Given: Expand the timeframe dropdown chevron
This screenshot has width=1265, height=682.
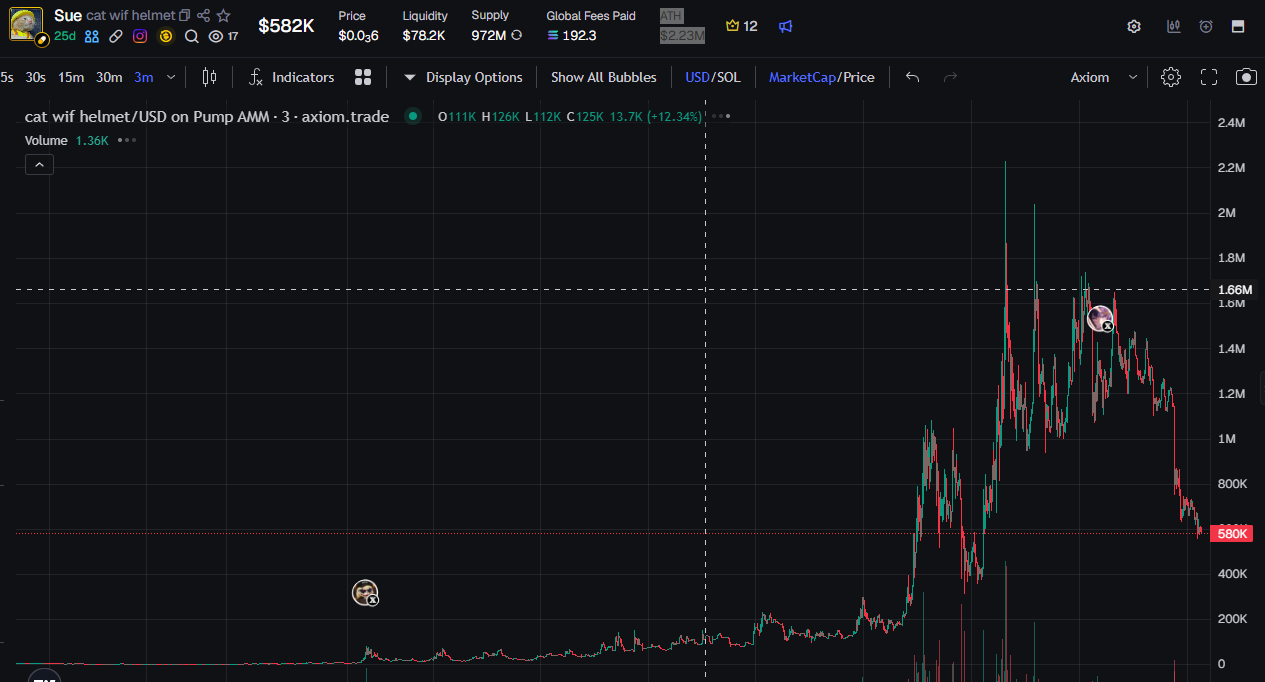Looking at the screenshot, I should (171, 77).
